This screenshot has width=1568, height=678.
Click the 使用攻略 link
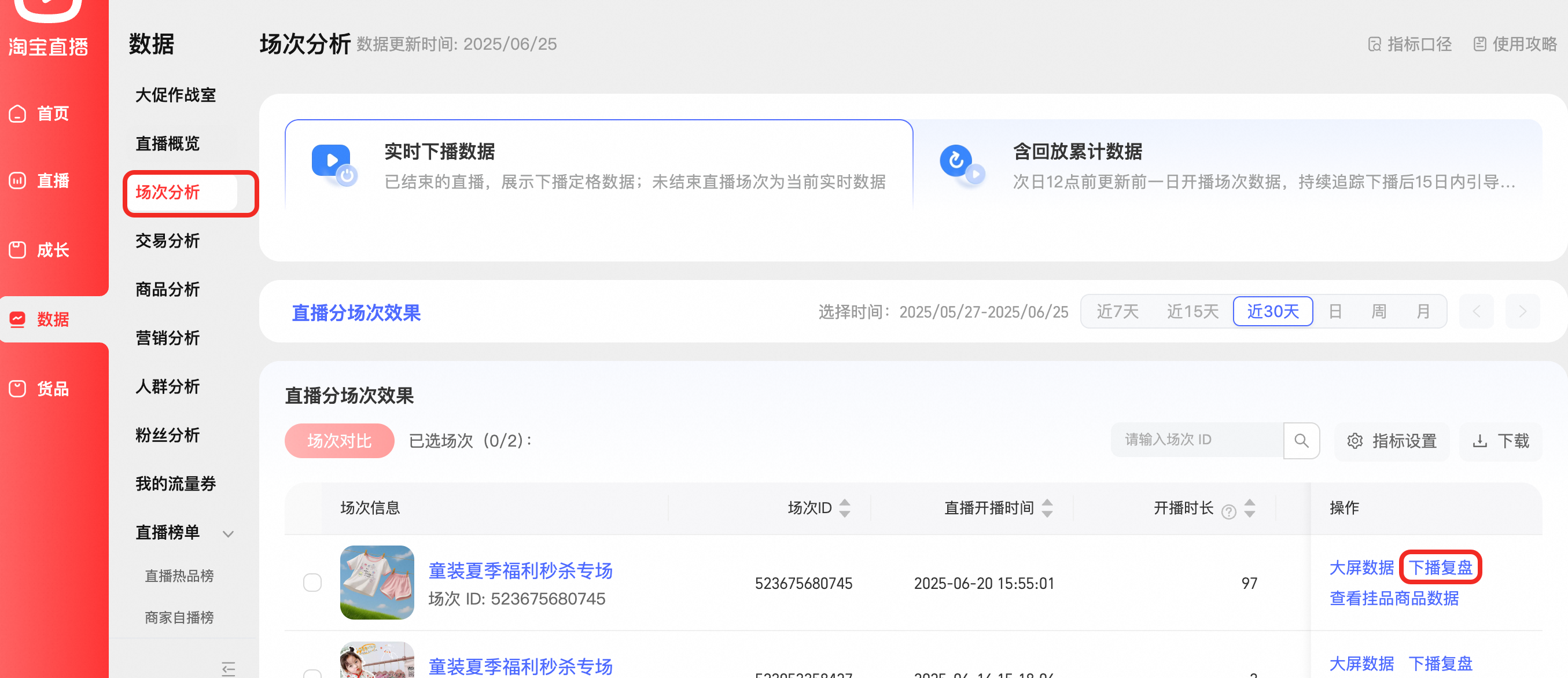click(x=1514, y=45)
